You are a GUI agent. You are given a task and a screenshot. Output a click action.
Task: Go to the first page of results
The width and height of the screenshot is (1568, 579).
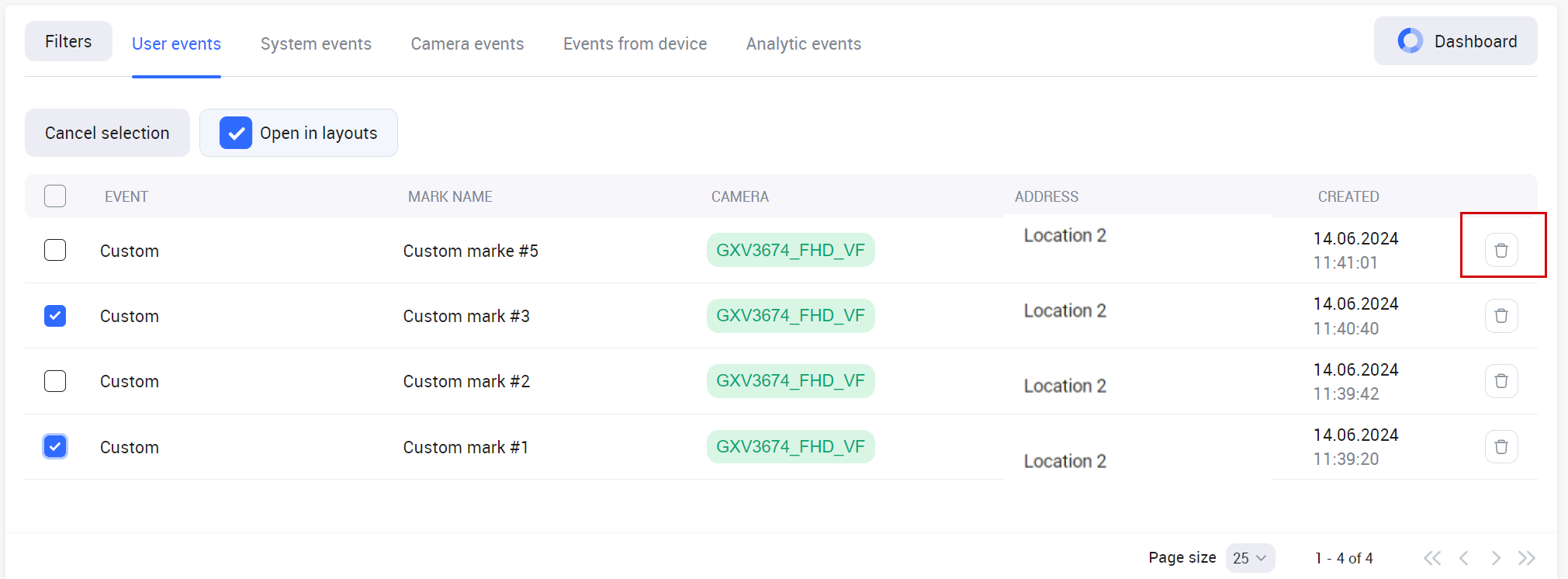coord(1432,558)
